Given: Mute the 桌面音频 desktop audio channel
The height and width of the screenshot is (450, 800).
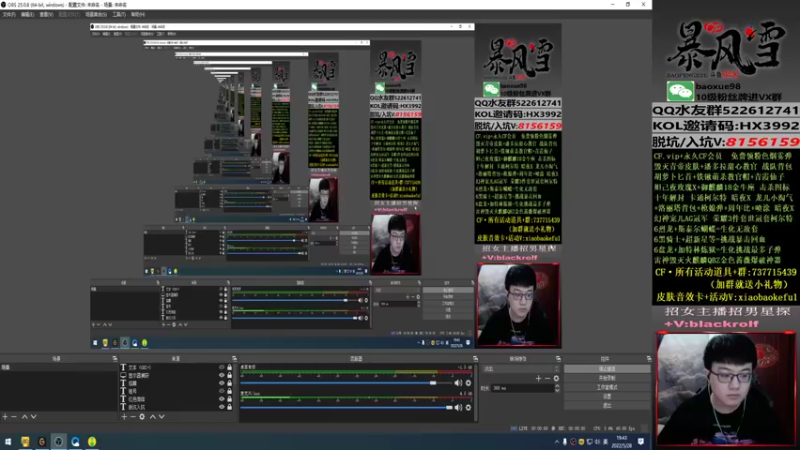Looking at the screenshot, I should tap(458, 383).
